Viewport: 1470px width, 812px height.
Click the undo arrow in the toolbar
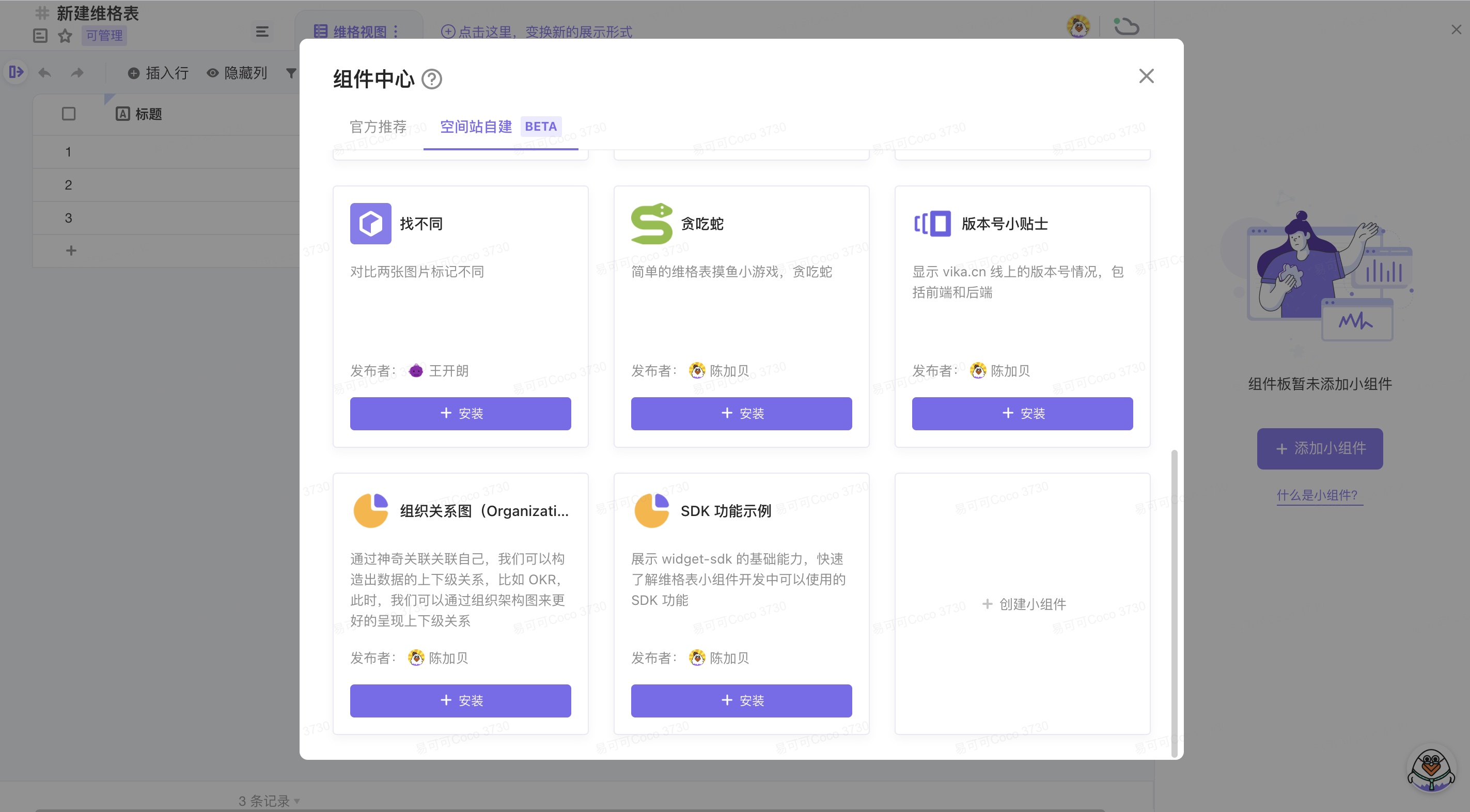(44, 72)
